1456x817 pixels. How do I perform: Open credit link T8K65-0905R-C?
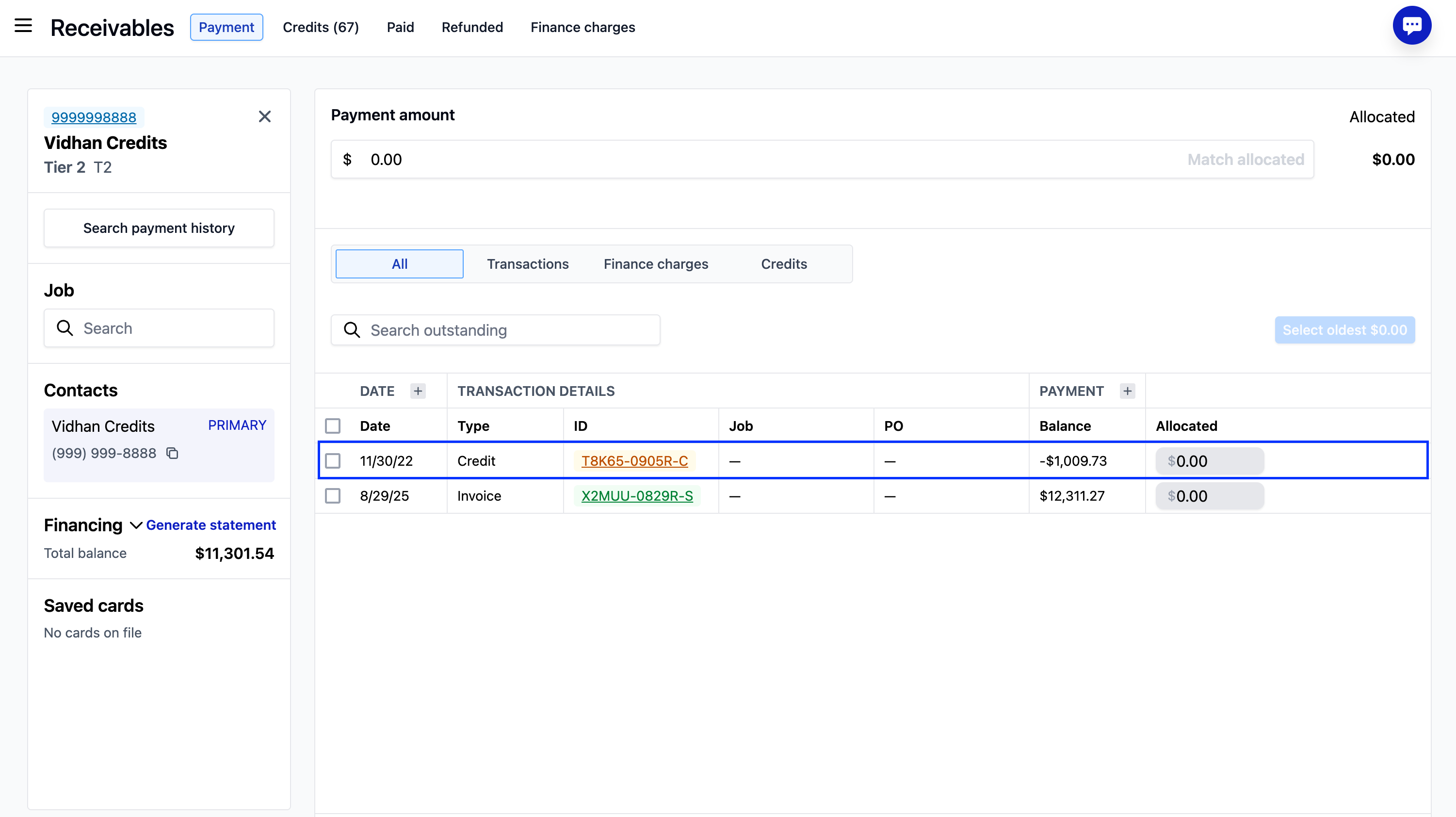pyautogui.click(x=634, y=461)
